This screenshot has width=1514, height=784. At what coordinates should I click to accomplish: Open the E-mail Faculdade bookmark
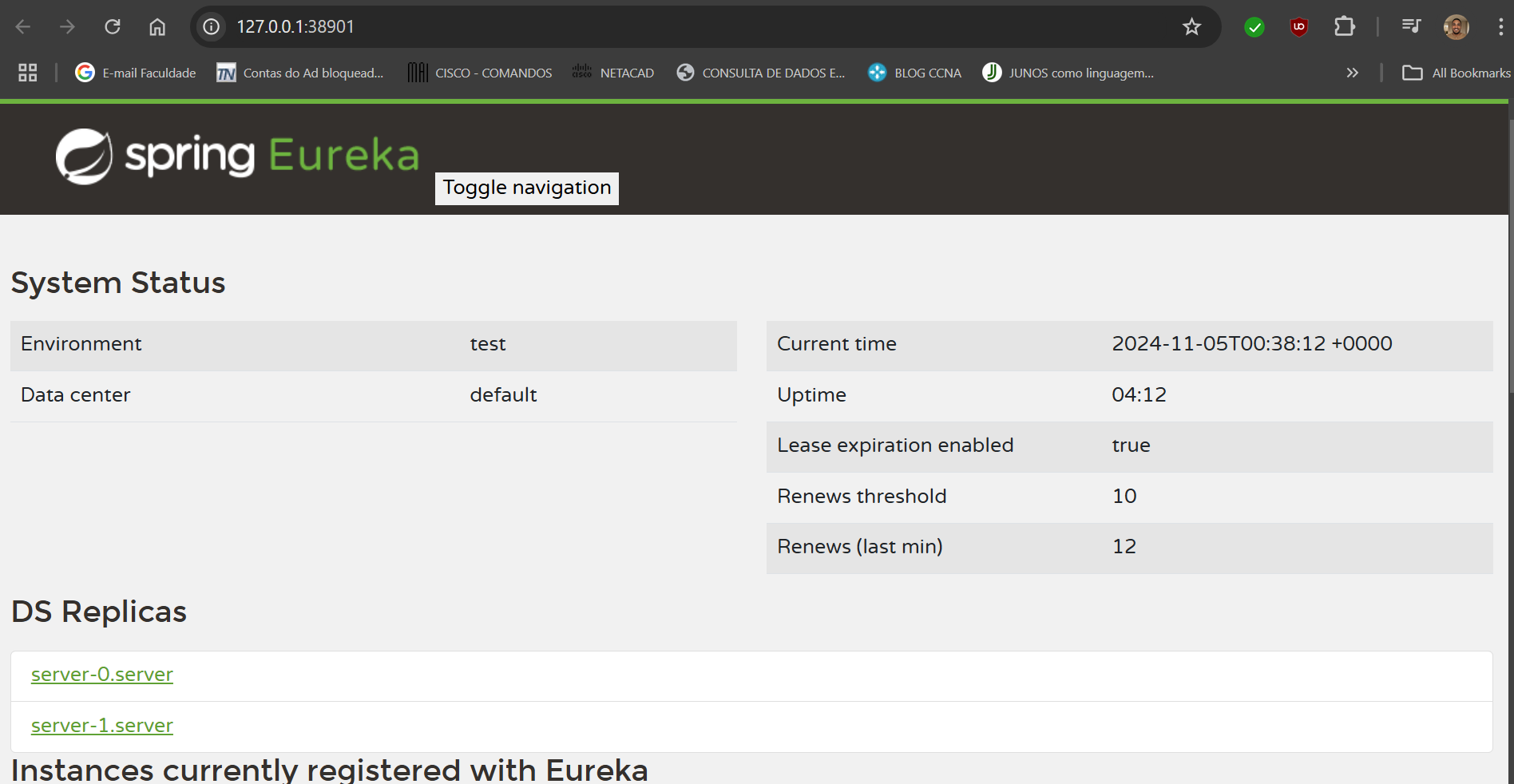click(x=136, y=73)
